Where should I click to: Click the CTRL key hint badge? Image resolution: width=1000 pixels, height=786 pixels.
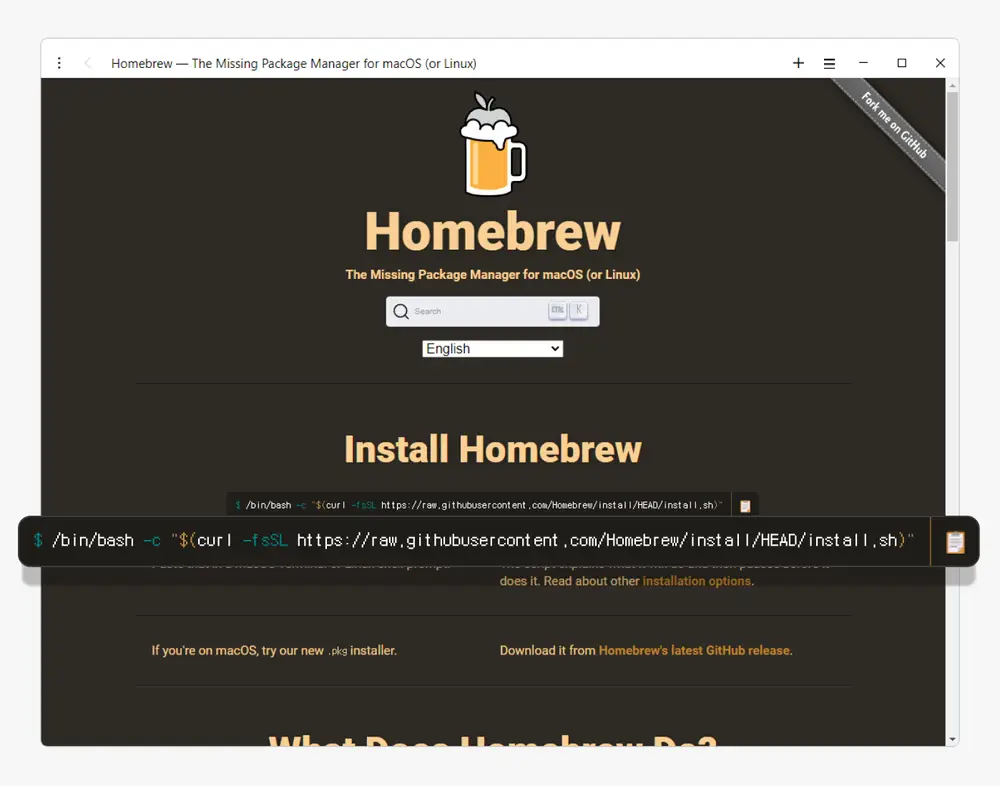coord(557,310)
